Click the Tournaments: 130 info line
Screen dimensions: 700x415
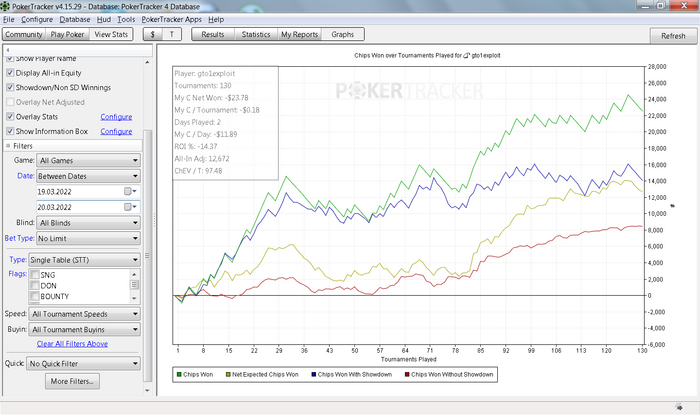coord(203,86)
